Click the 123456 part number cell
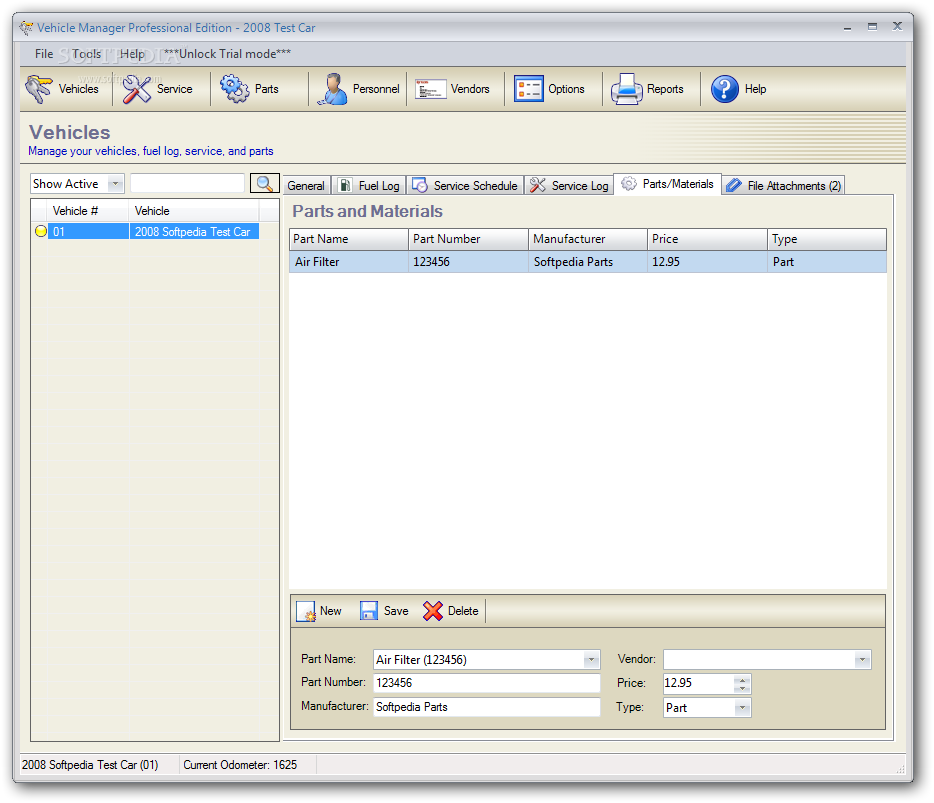Image resolution: width=934 pixels, height=803 pixels. [468, 262]
